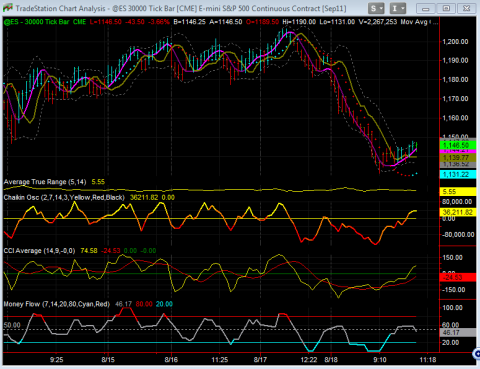The width and height of the screenshot is (480, 369).
Task: Click the -80,000.00 Chaikin axis label
Action: point(458,235)
